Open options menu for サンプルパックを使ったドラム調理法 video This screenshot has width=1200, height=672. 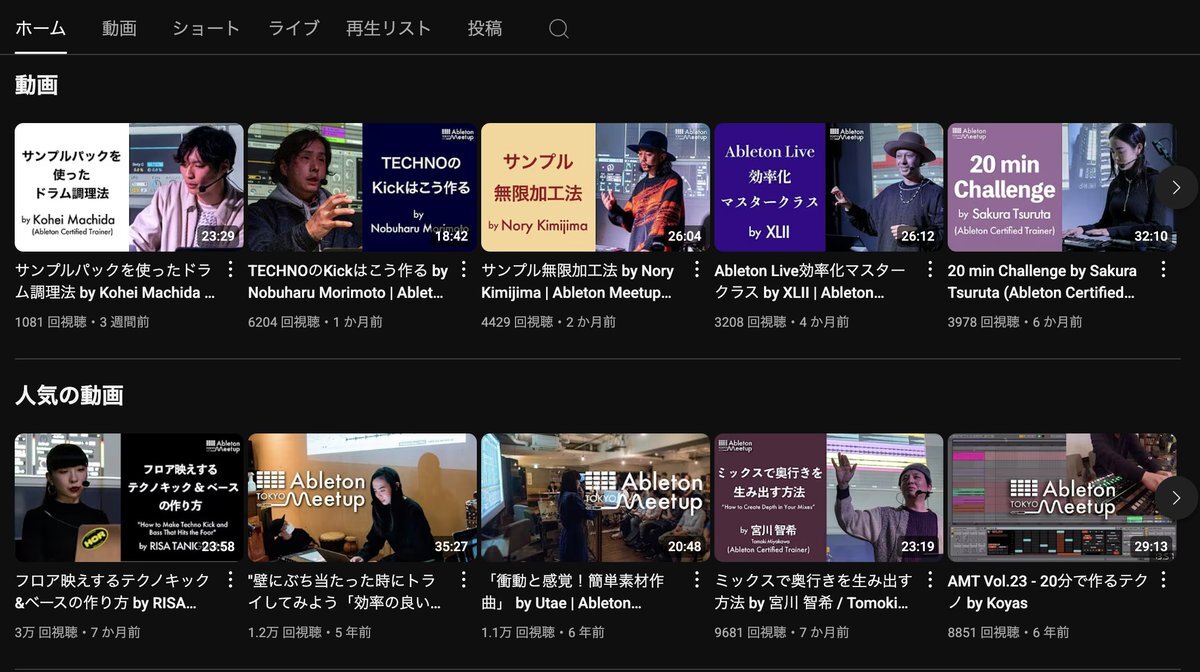tap(230, 270)
